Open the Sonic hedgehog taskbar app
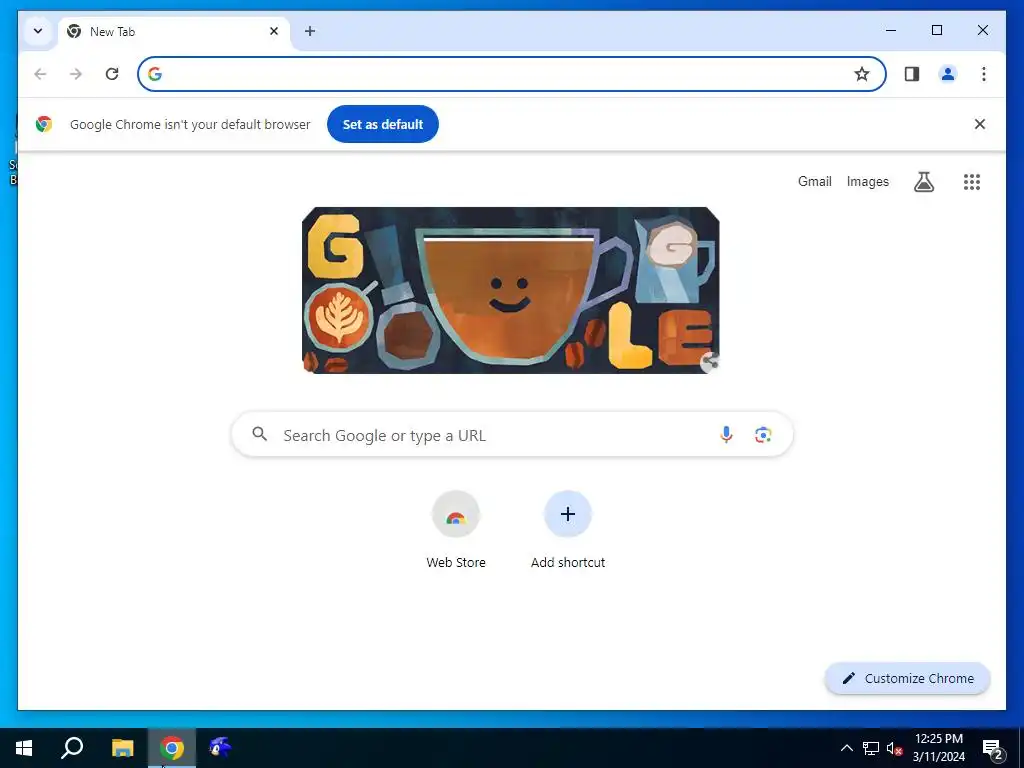The width and height of the screenshot is (1024, 768). click(x=220, y=748)
